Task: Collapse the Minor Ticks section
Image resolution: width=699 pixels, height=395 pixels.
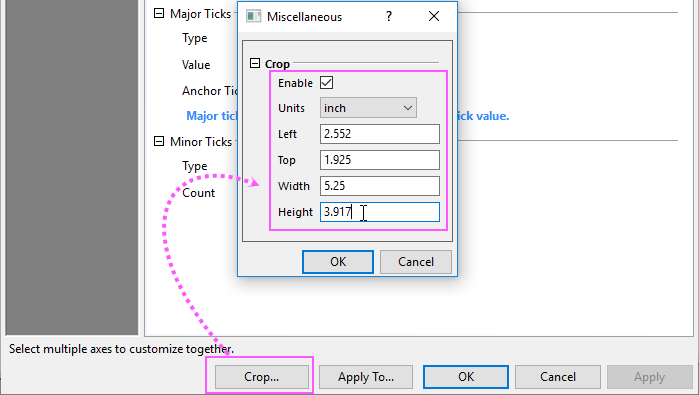Action: click(159, 141)
